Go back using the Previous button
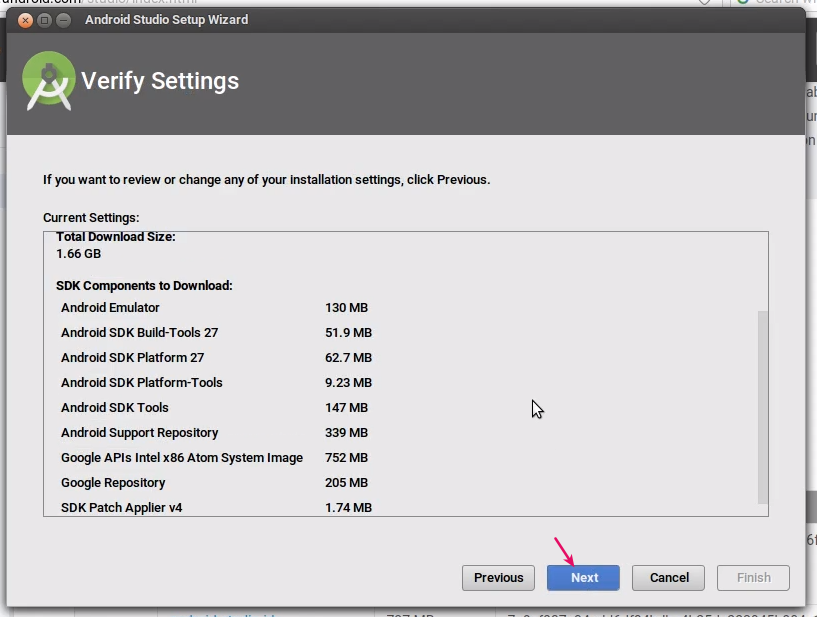 pyautogui.click(x=498, y=577)
